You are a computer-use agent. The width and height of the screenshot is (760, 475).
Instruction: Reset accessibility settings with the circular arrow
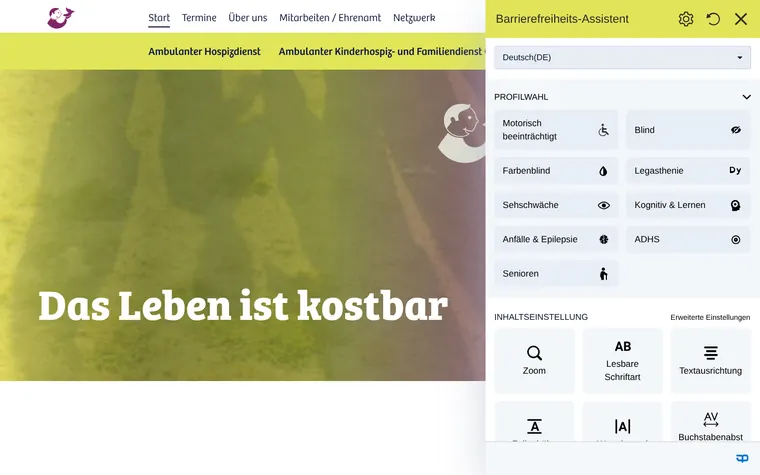[x=713, y=19]
